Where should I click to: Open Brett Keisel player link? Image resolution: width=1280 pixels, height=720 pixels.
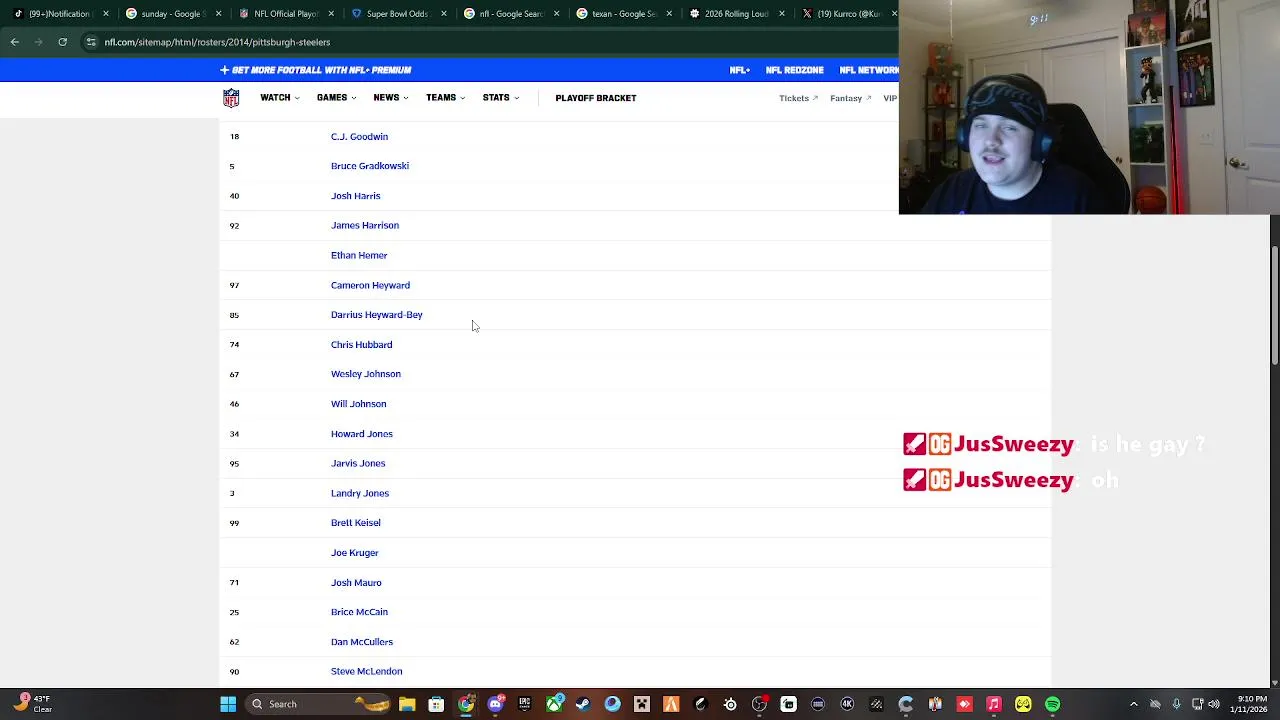(355, 523)
